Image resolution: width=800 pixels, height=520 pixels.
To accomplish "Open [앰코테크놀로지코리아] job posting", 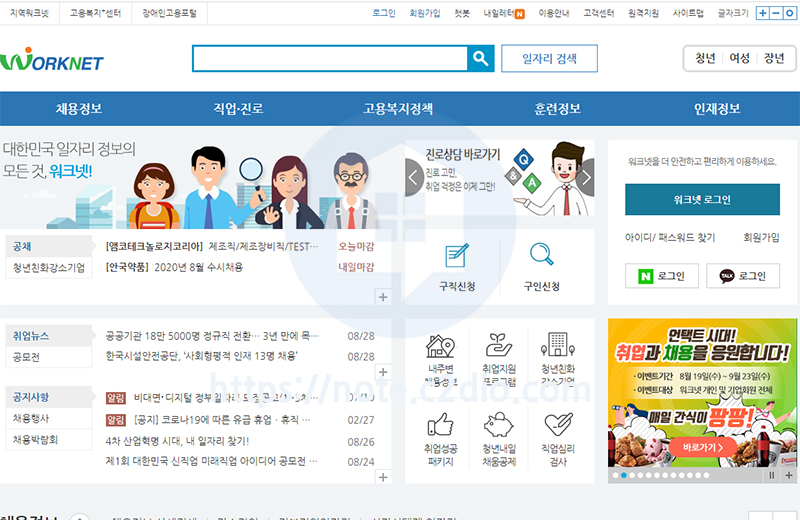I will (x=212, y=247).
